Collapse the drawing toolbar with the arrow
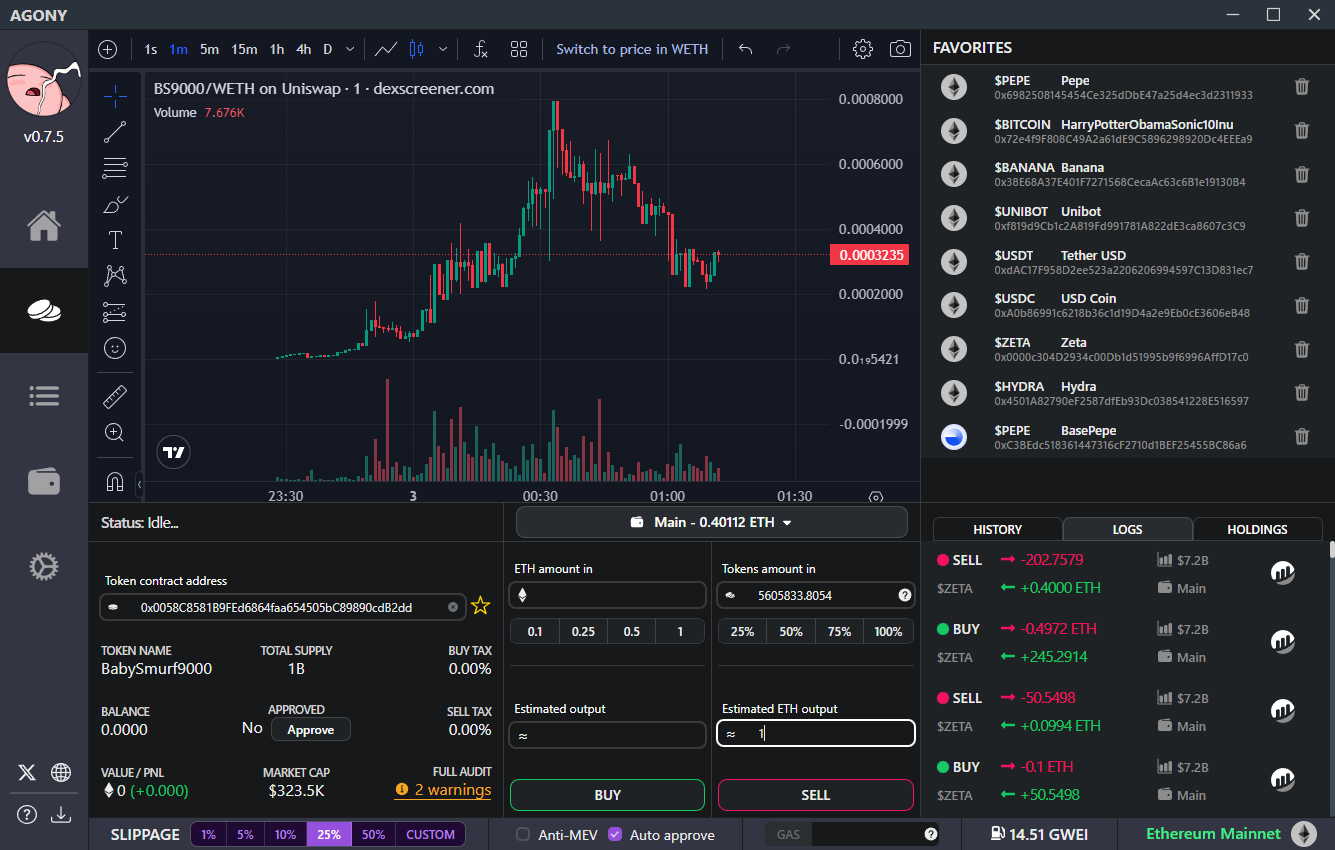This screenshot has height=850, width=1335. (x=140, y=485)
